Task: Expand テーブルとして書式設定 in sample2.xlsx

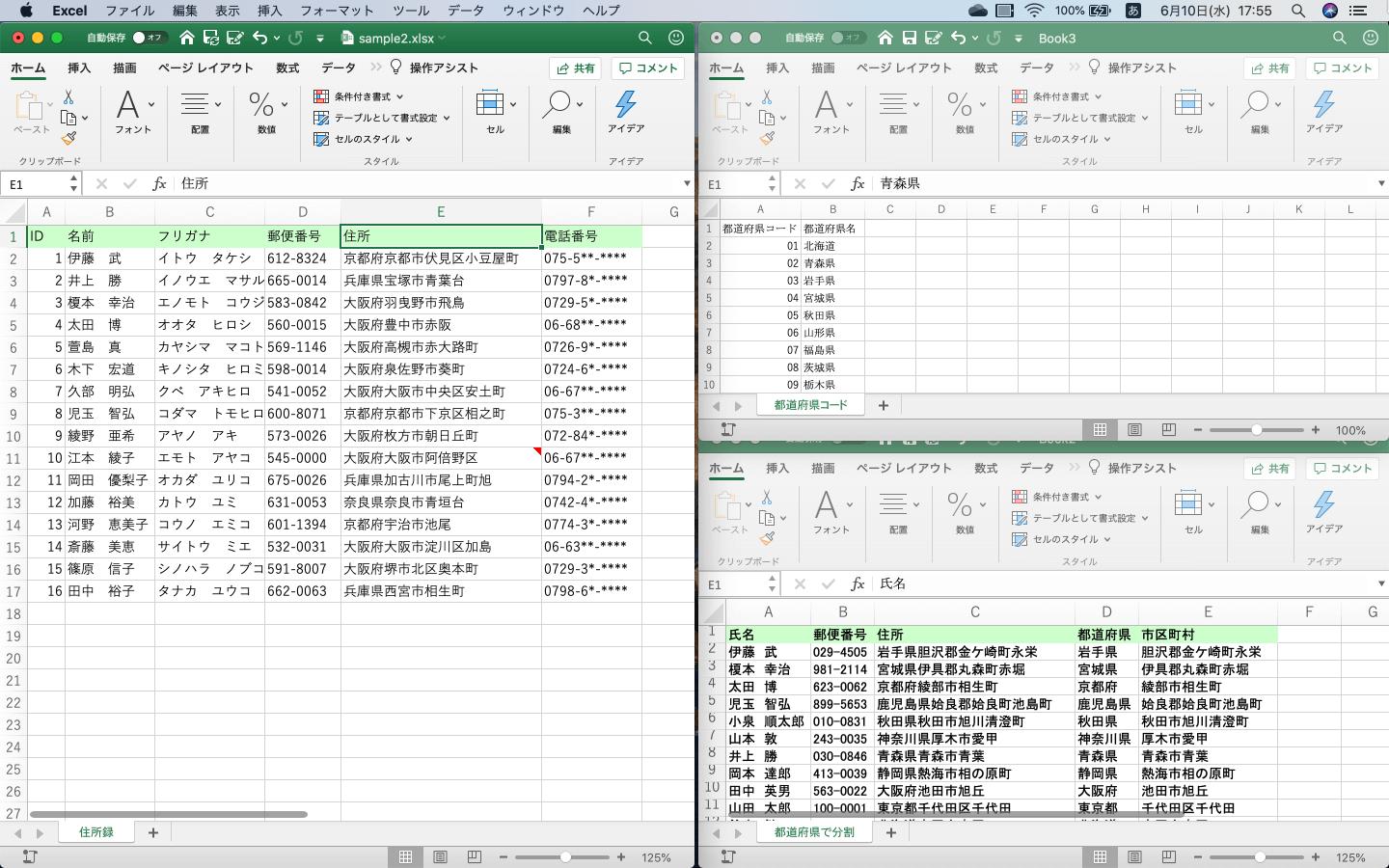Action: pyautogui.click(x=447, y=118)
